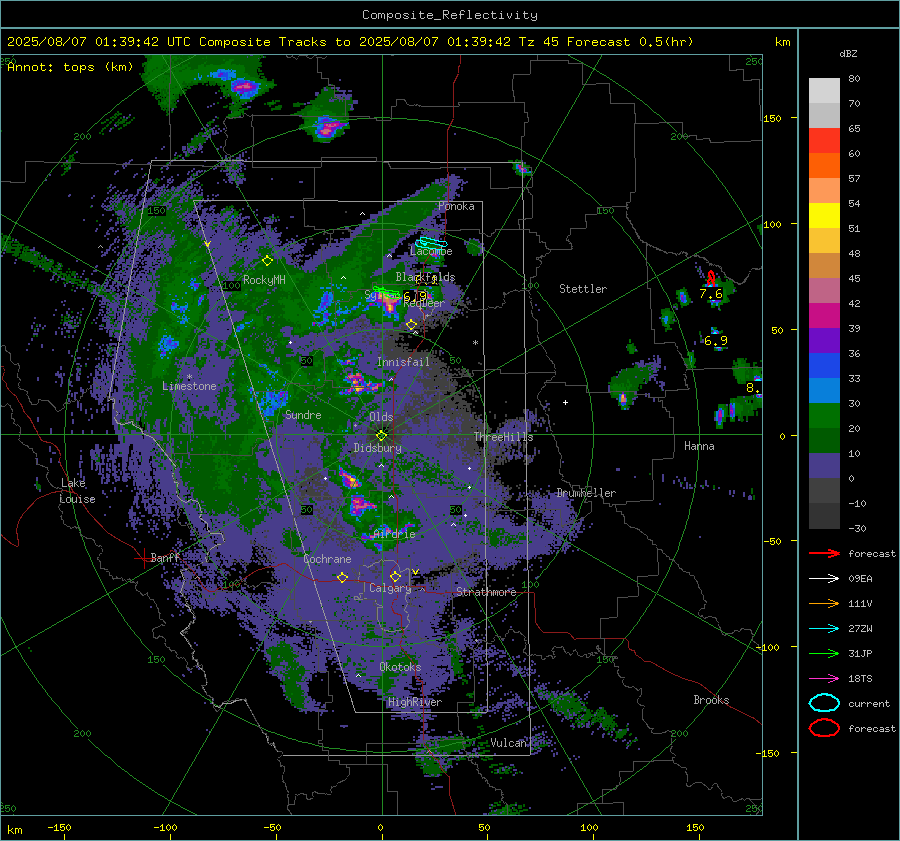This screenshot has height=841, width=900.
Task: Click the Sundre town label
Action: click(303, 414)
